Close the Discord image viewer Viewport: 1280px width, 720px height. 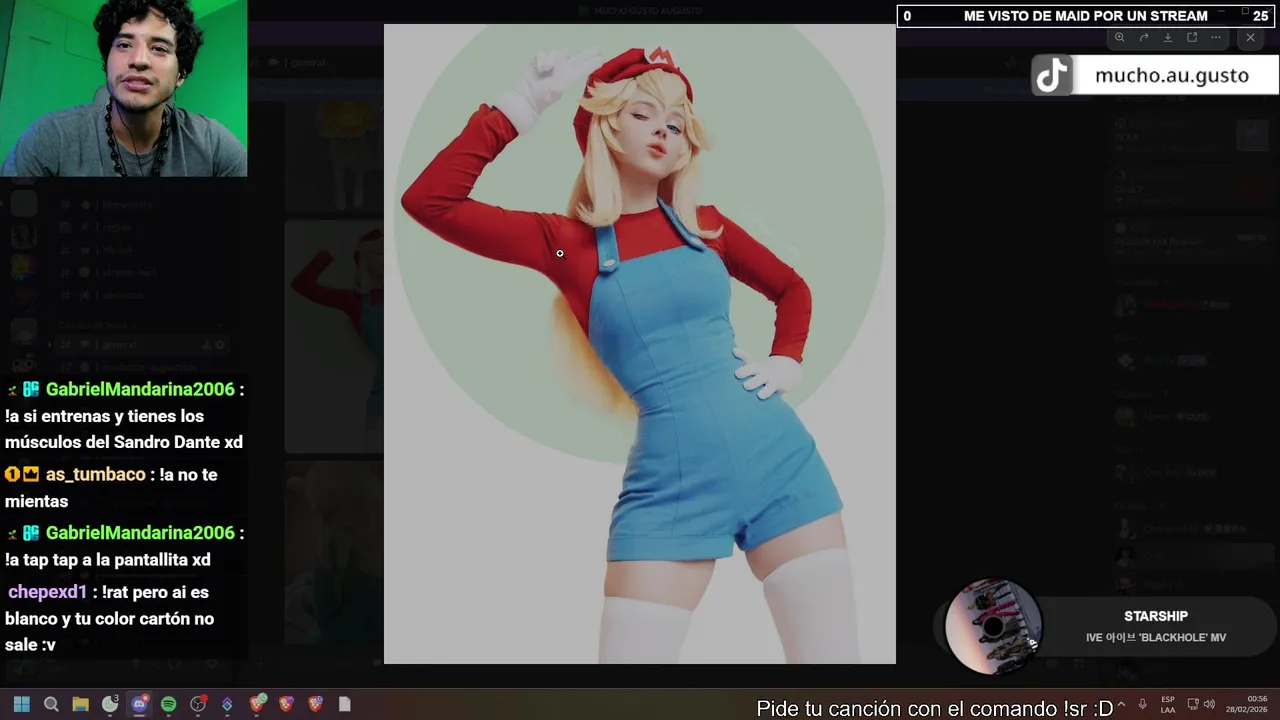1250,38
